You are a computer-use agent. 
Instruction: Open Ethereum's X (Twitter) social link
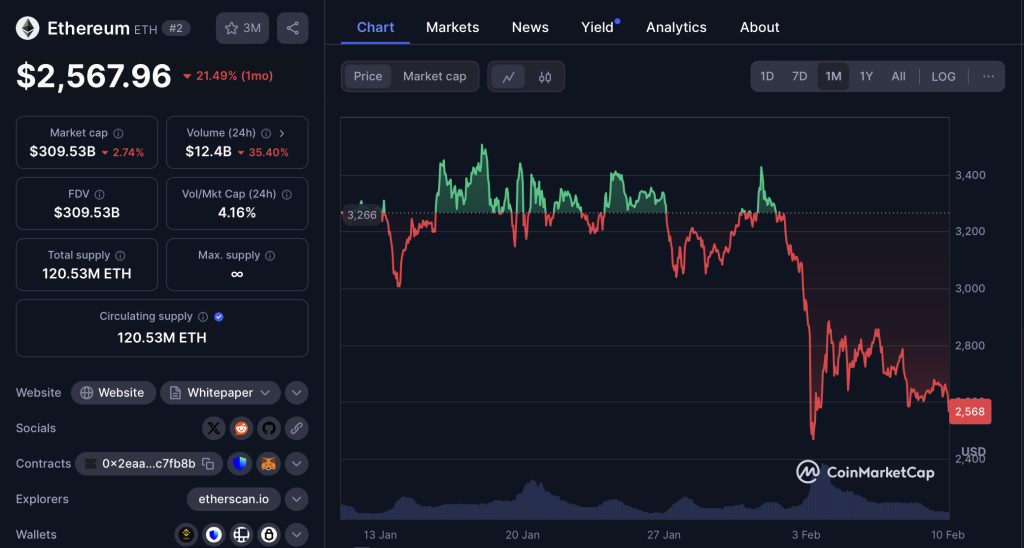(214, 428)
